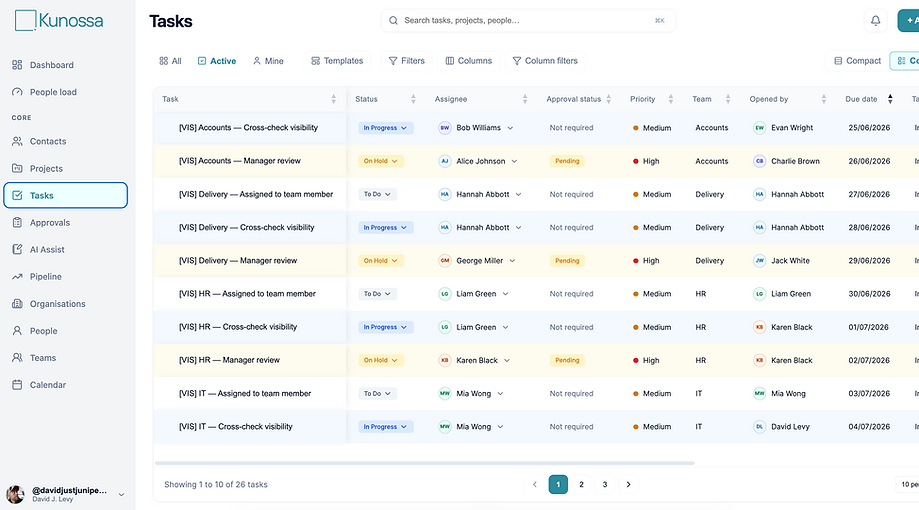919x510 pixels.
Task: Change assignee George Miller dropdown
Action: pos(512,261)
